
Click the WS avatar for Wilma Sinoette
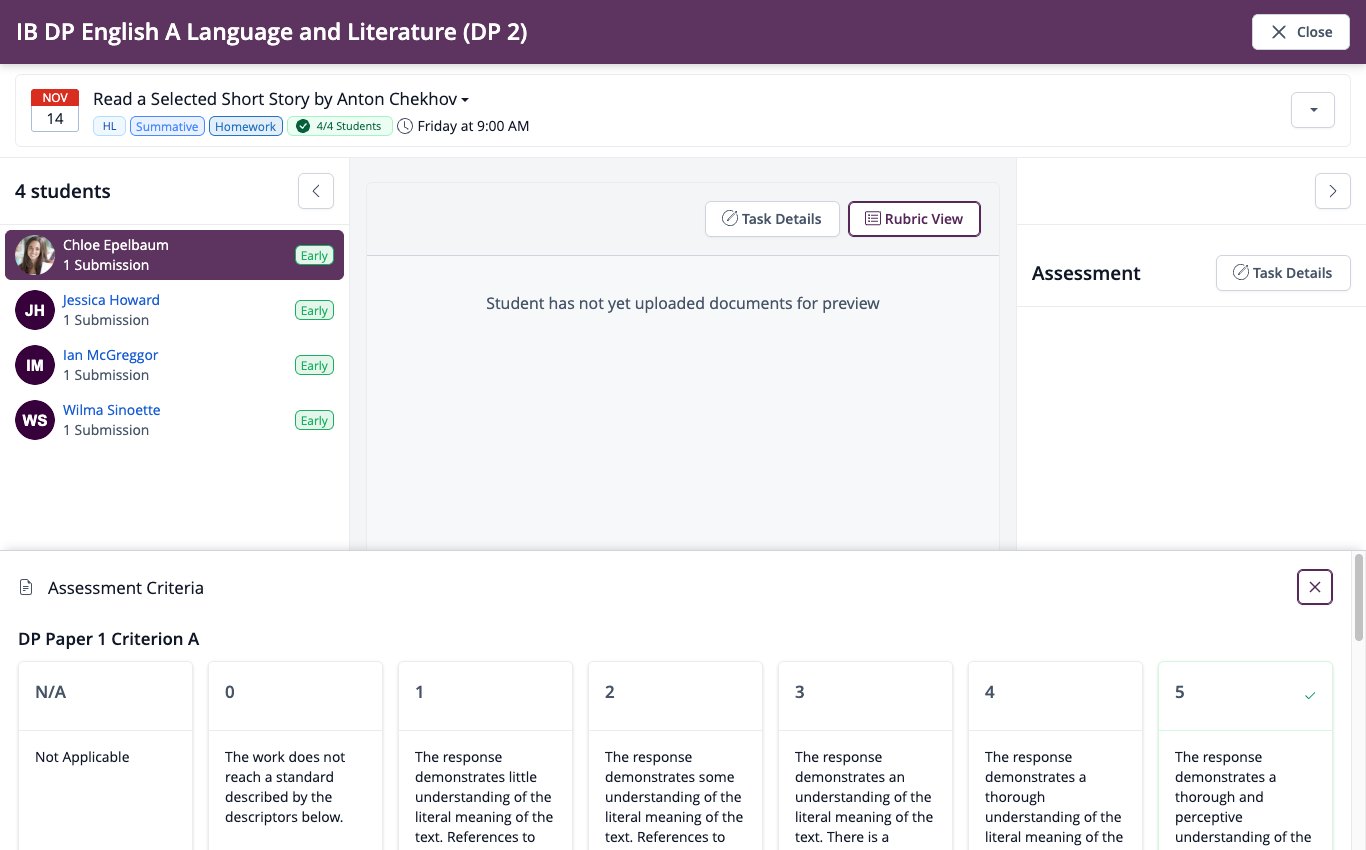point(35,420)
